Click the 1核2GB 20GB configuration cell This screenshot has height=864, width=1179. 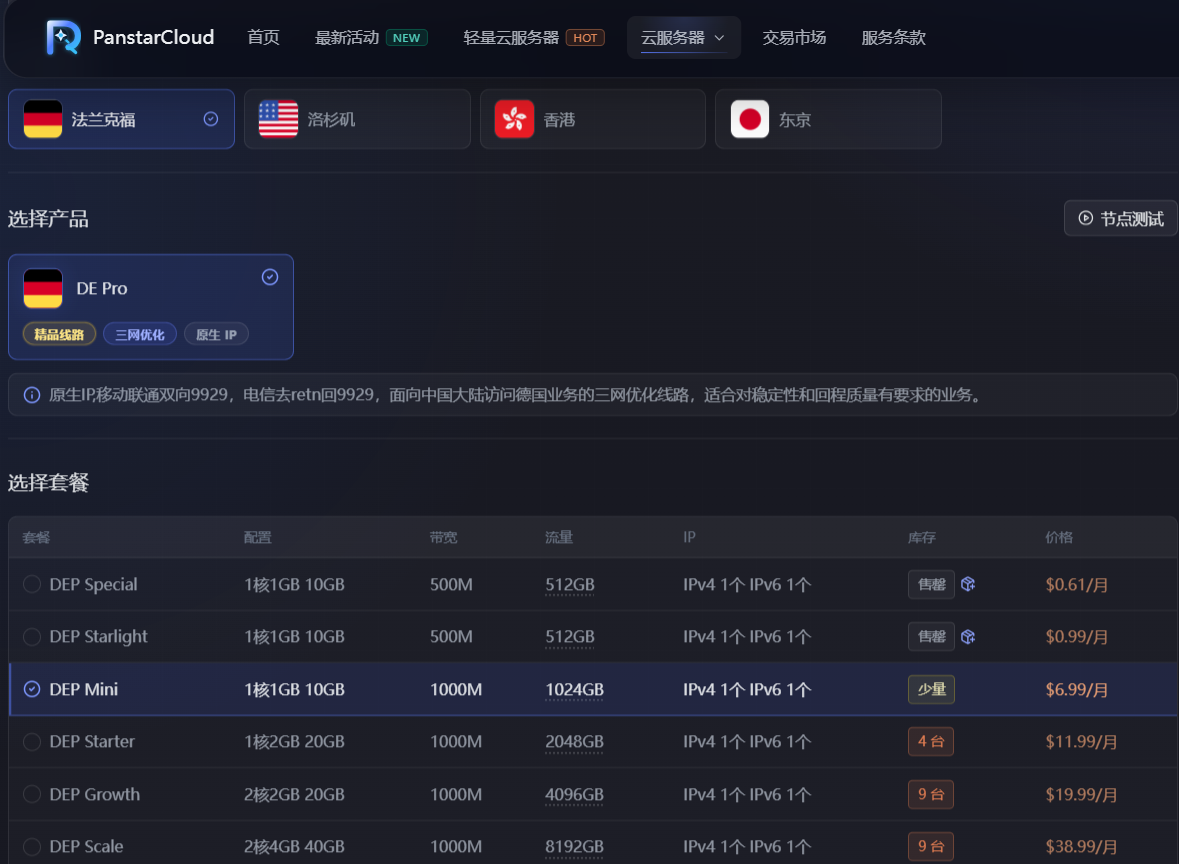point(294,741)
